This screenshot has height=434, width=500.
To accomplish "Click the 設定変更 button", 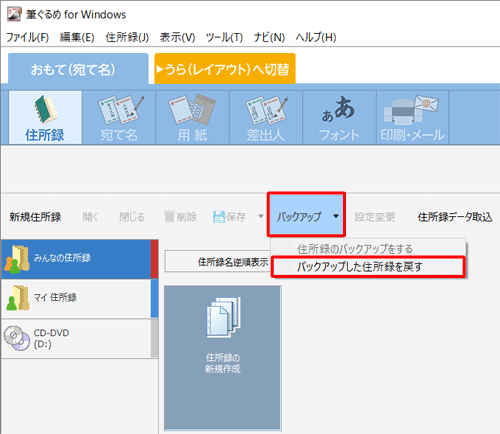I will [375, 217].
